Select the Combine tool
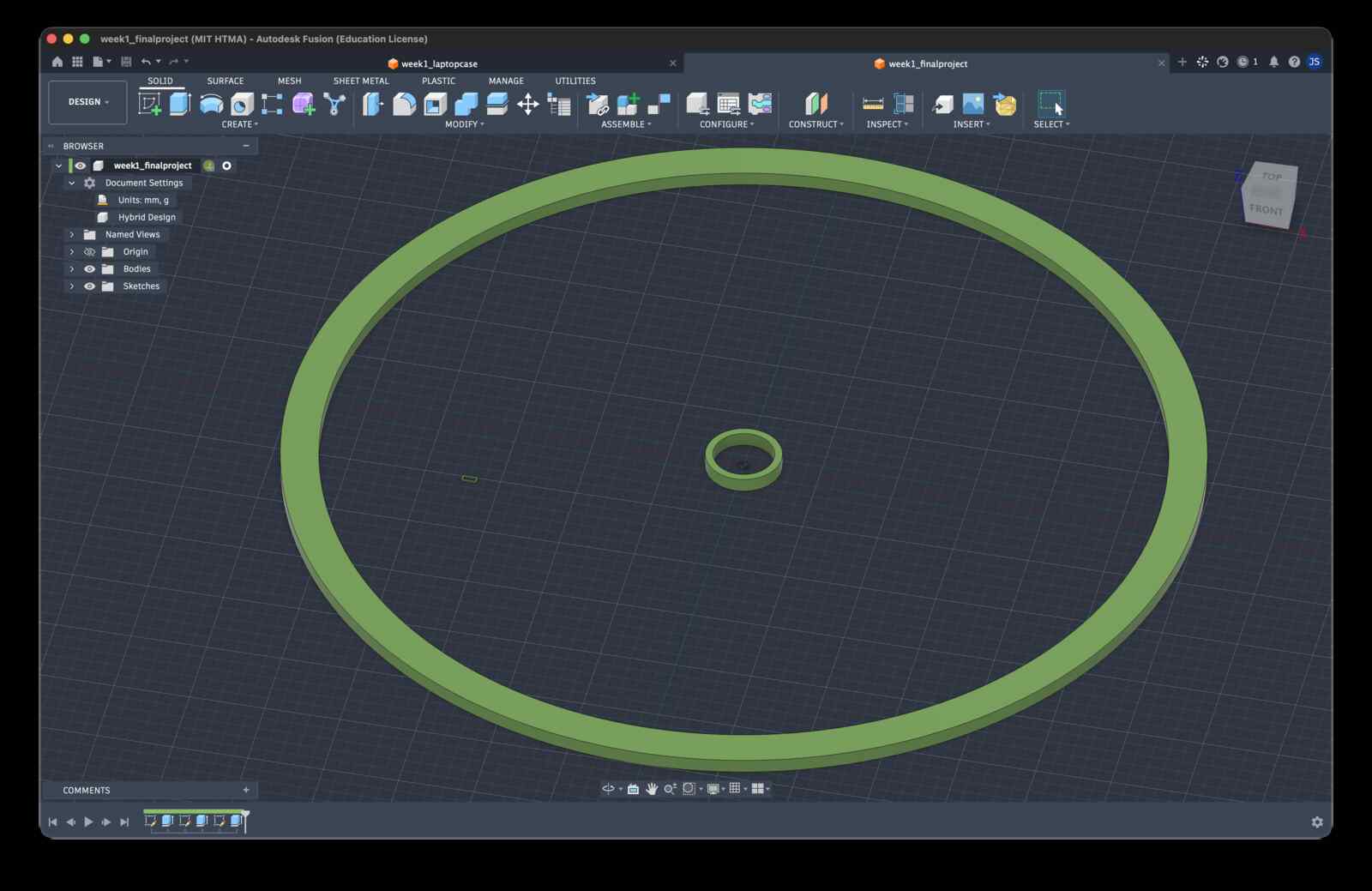This screenshot has height=891, width=1372. (x=466, y=104)
